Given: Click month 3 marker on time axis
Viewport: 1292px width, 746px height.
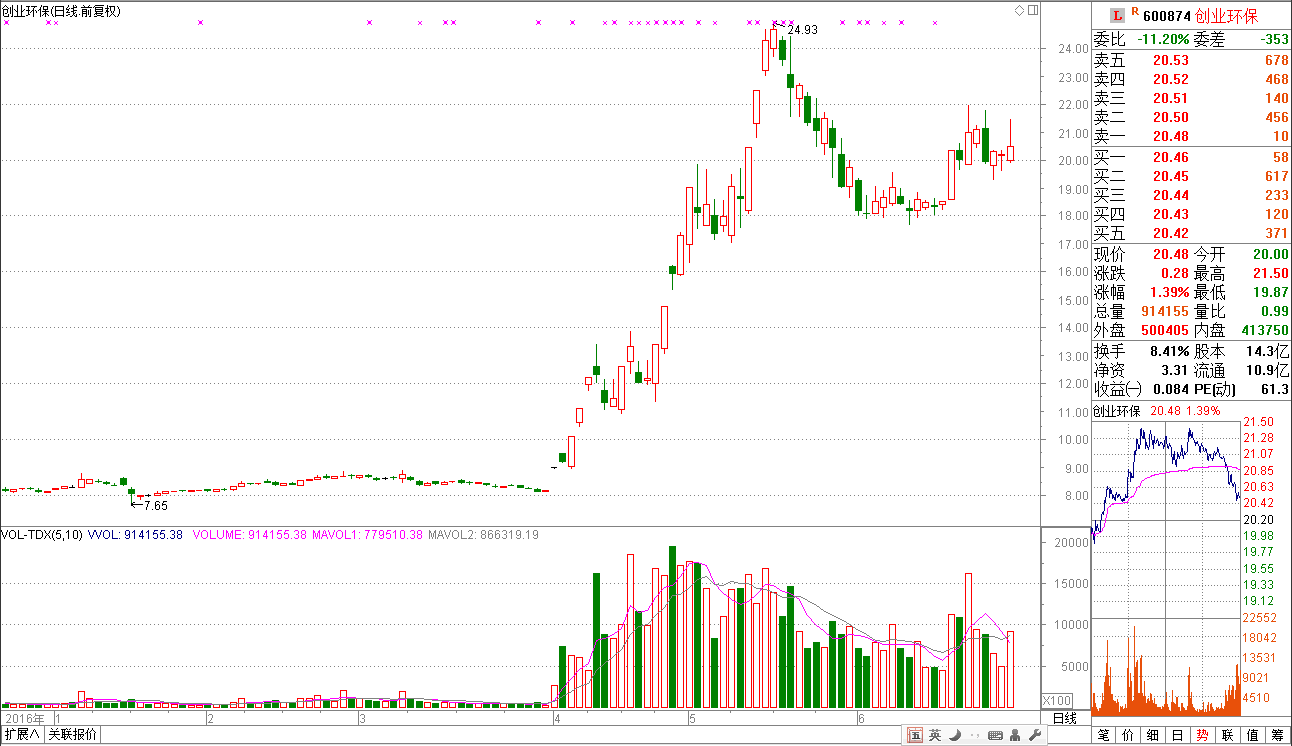Looking at the screenshot, I should tap(361, 719).
